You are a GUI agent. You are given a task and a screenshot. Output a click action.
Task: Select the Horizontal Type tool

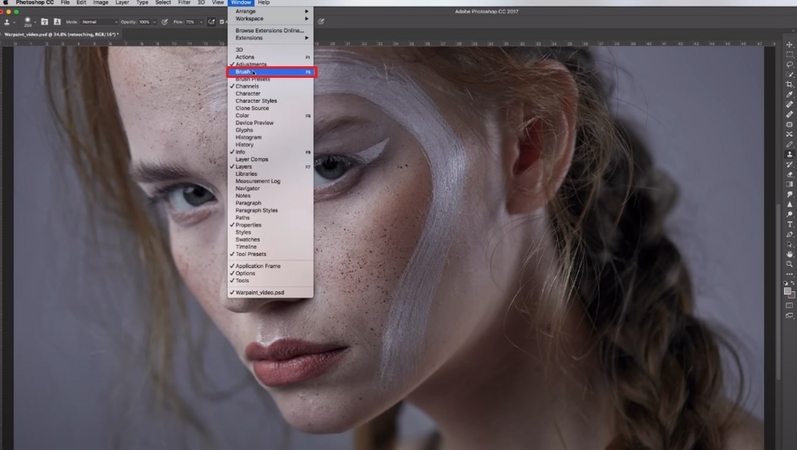(x=789, y=224)
